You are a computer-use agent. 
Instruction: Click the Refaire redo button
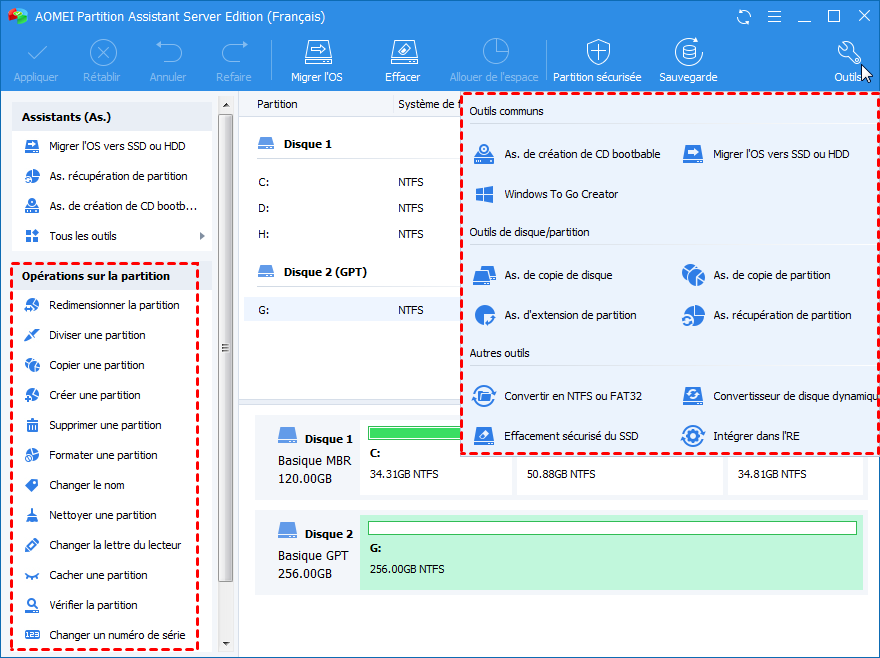pyautogui.click(x=233, y=61)
